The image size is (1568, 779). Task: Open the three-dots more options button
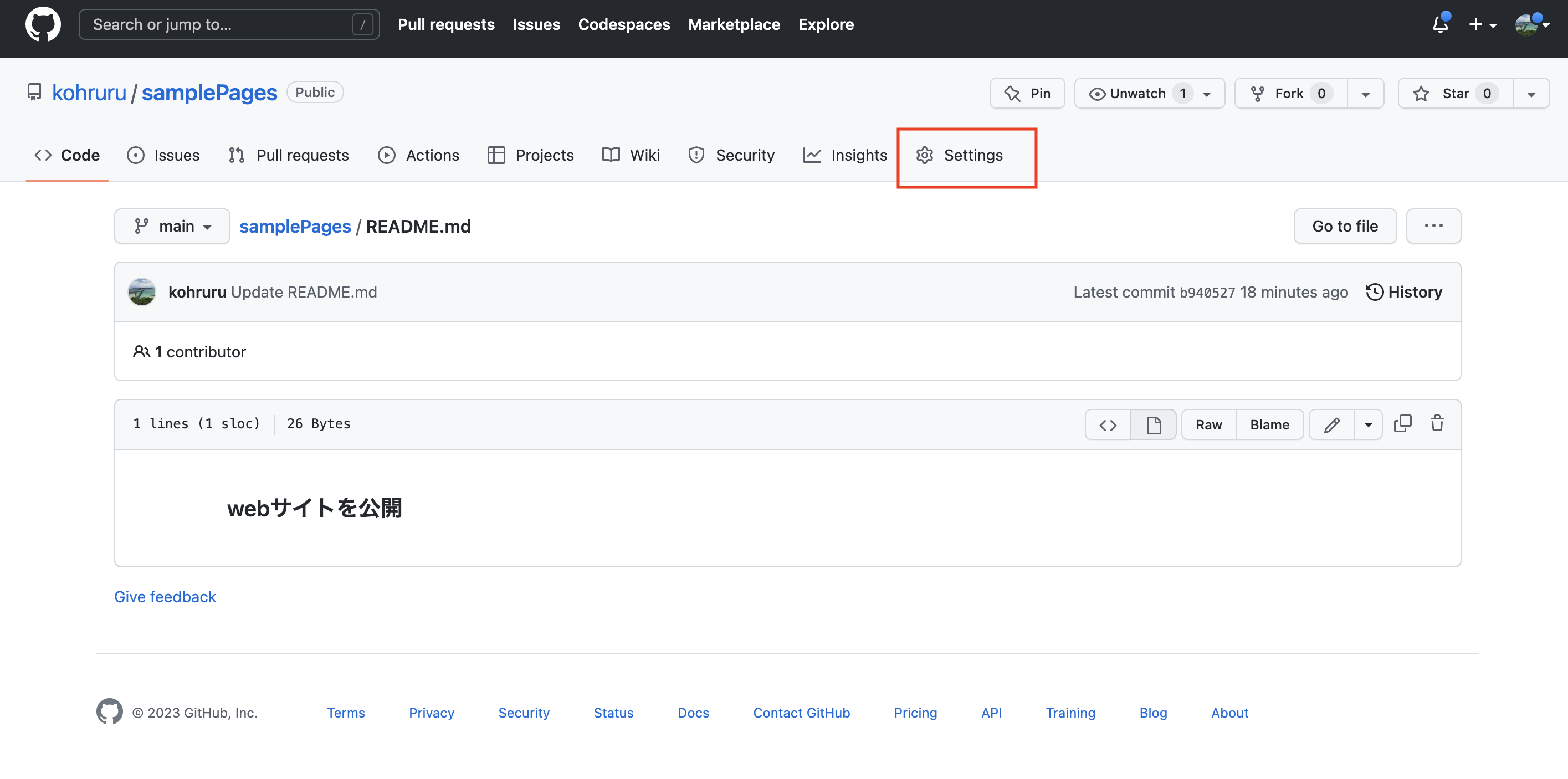tap(1433, 227)
